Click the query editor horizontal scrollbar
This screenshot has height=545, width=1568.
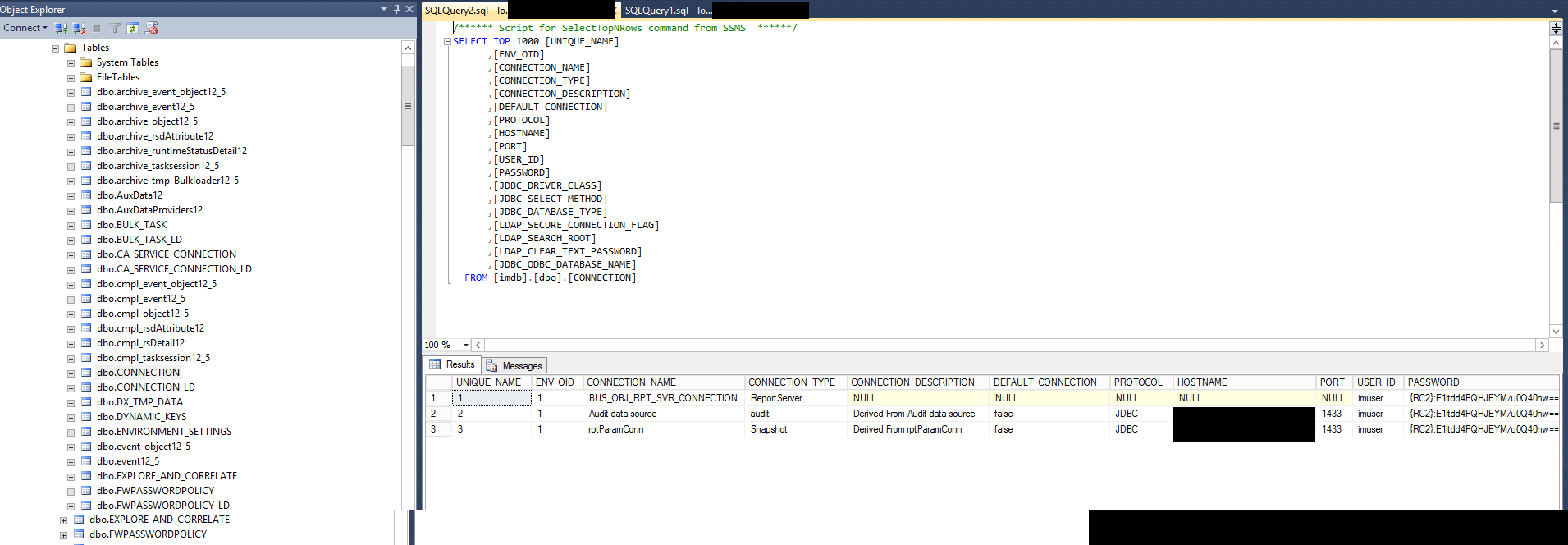1009,346
